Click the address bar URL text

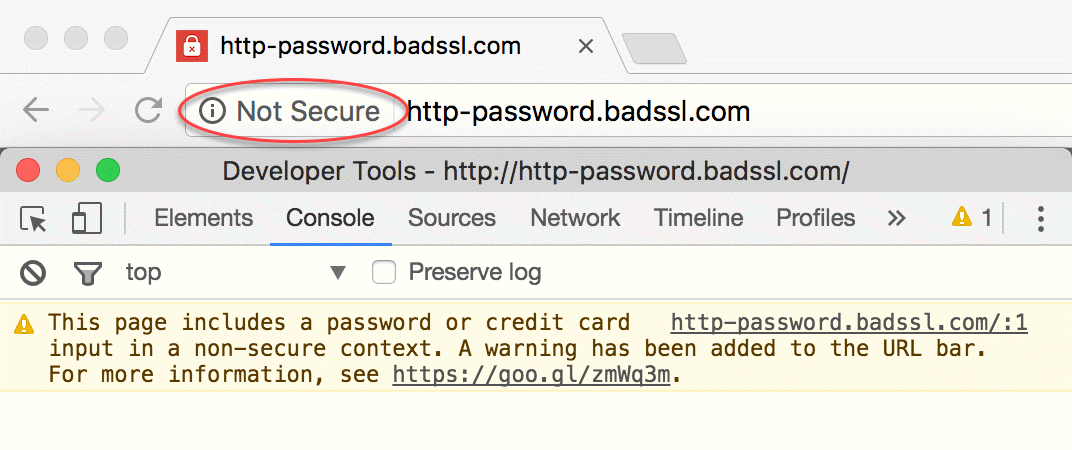tap(579, 111)
